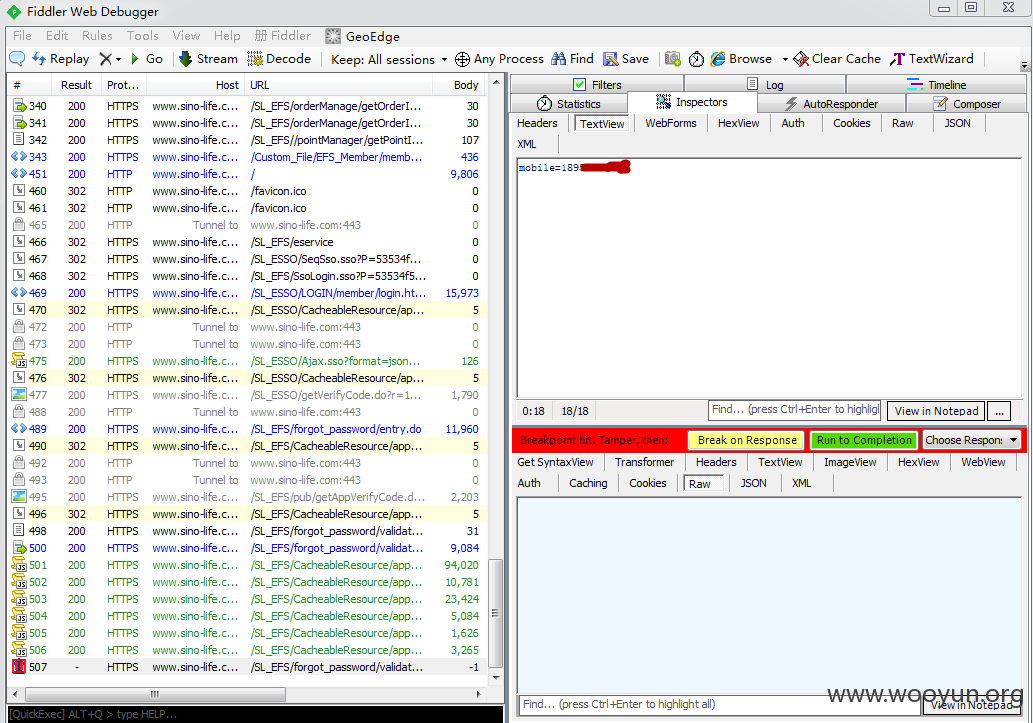The width and height of the screenshot is (1033, 723).
Task: Launch Browse with IE icon
Action: click(x=742, y=59)
